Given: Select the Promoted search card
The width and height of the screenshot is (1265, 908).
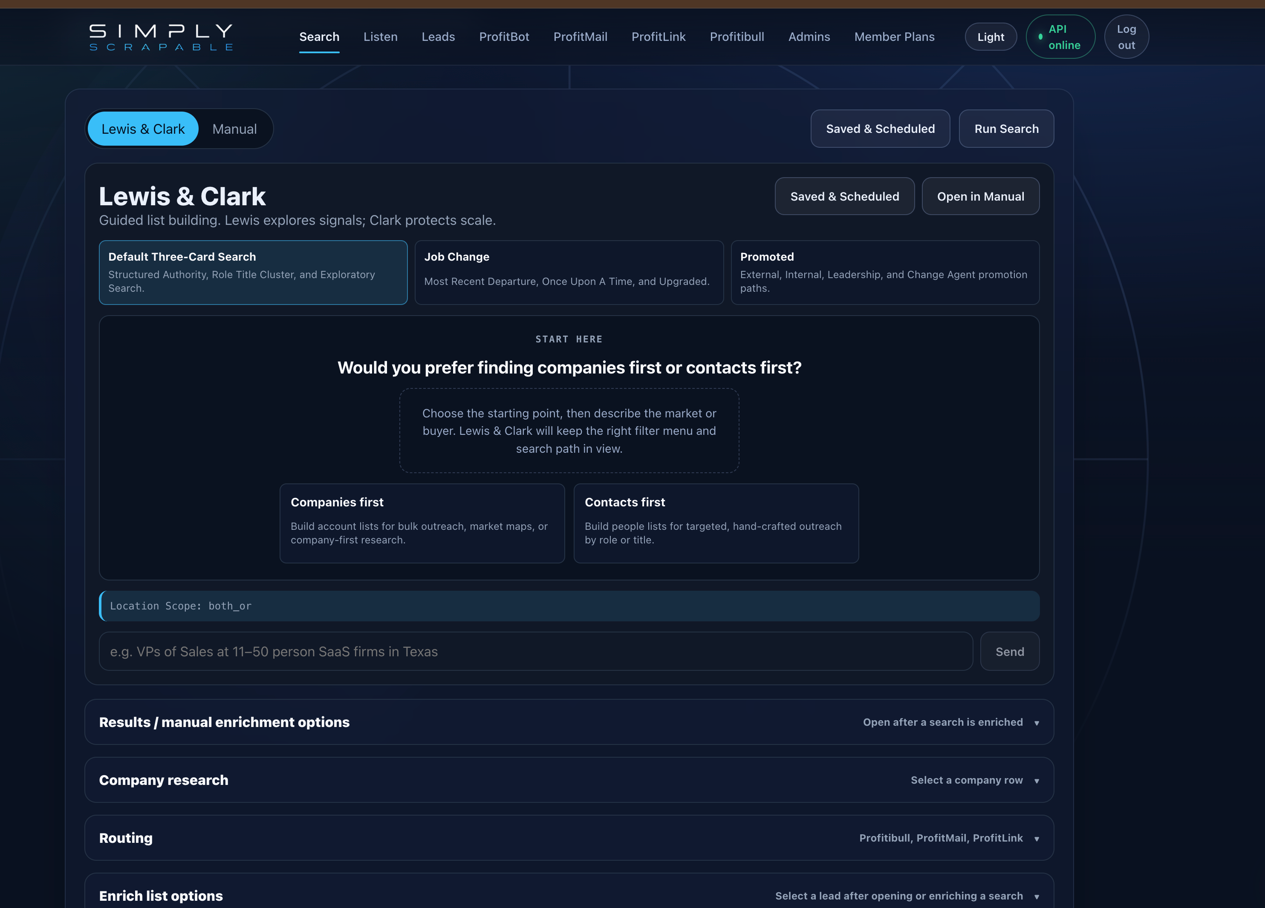Looking at the screenshot, I should pyautogui.click(x=885, y=272).
